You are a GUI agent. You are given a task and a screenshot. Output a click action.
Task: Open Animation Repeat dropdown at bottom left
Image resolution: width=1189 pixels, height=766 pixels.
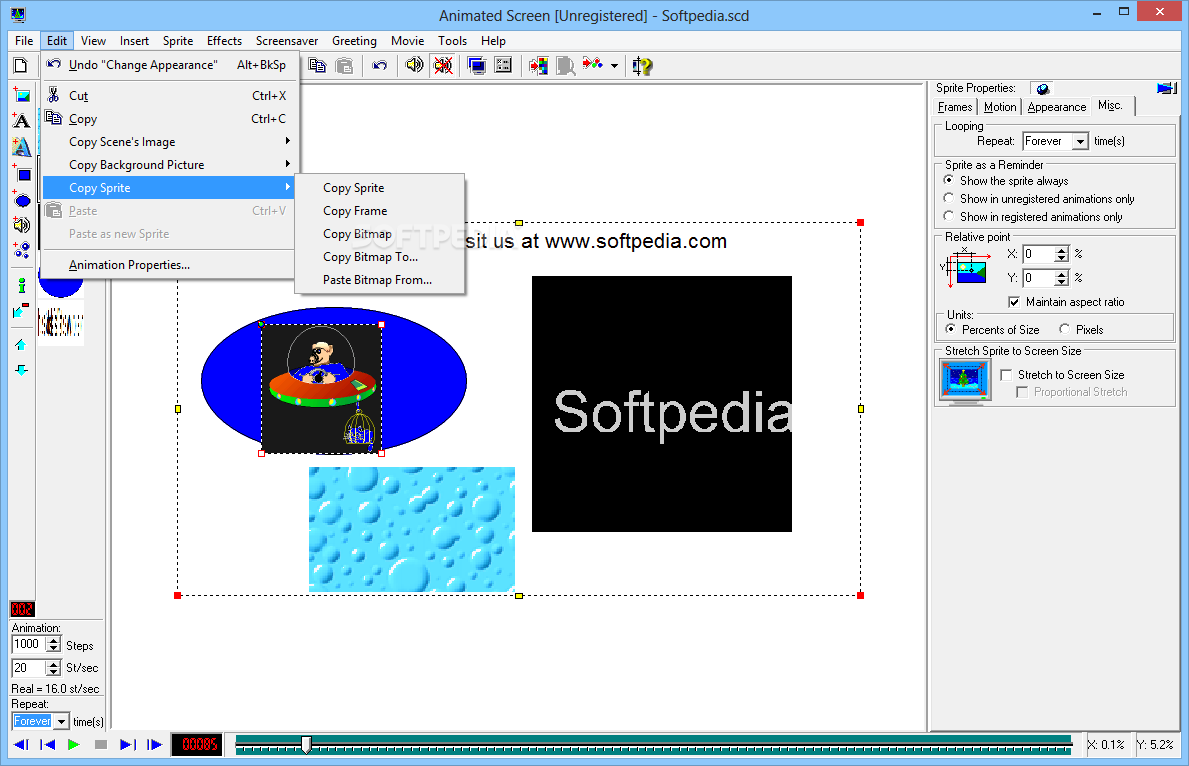(x=61, y=721)
